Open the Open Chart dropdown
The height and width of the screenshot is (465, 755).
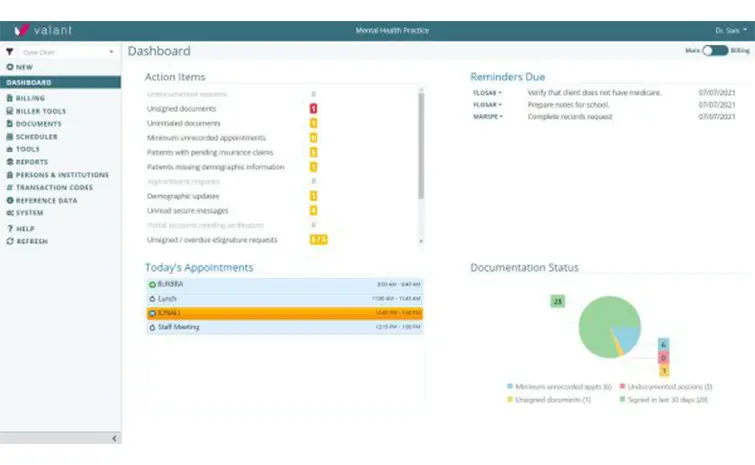[68, 51]
